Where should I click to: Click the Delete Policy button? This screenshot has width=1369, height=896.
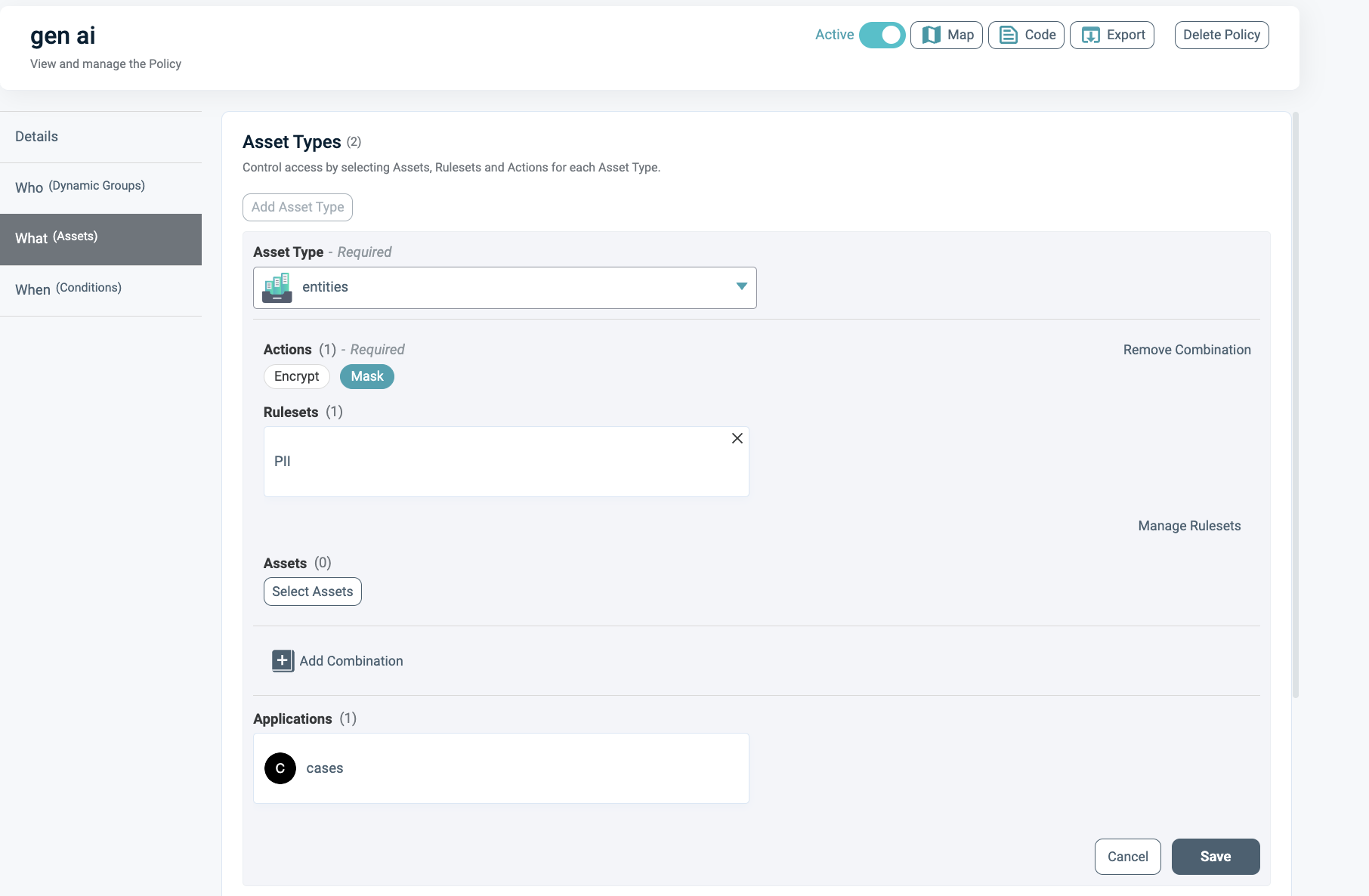coord(1222,35)
